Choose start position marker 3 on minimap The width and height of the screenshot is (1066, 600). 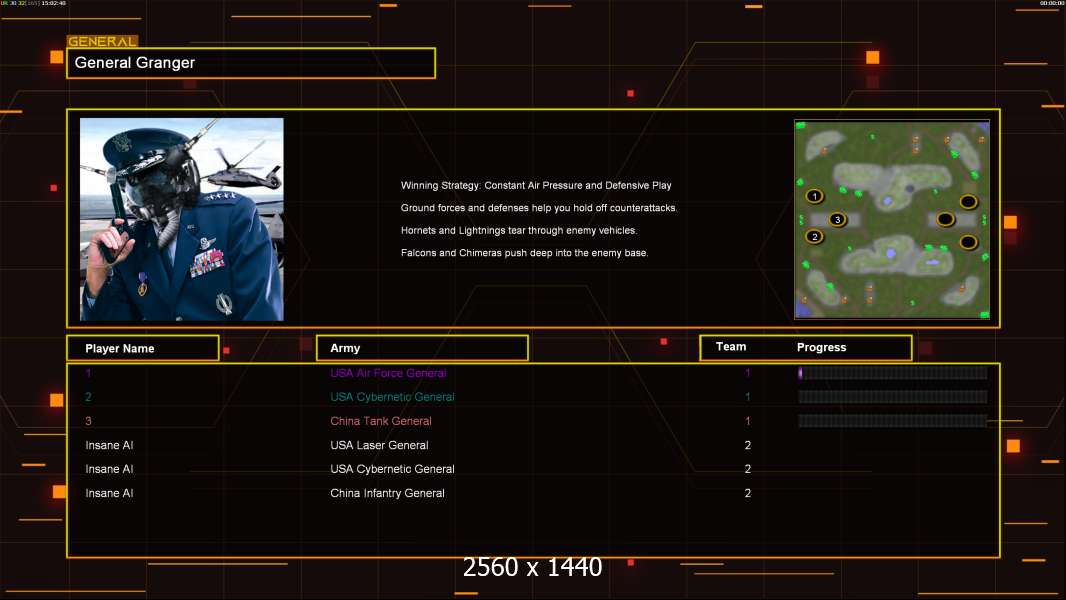pyautogui.click(x=838, y=219)
